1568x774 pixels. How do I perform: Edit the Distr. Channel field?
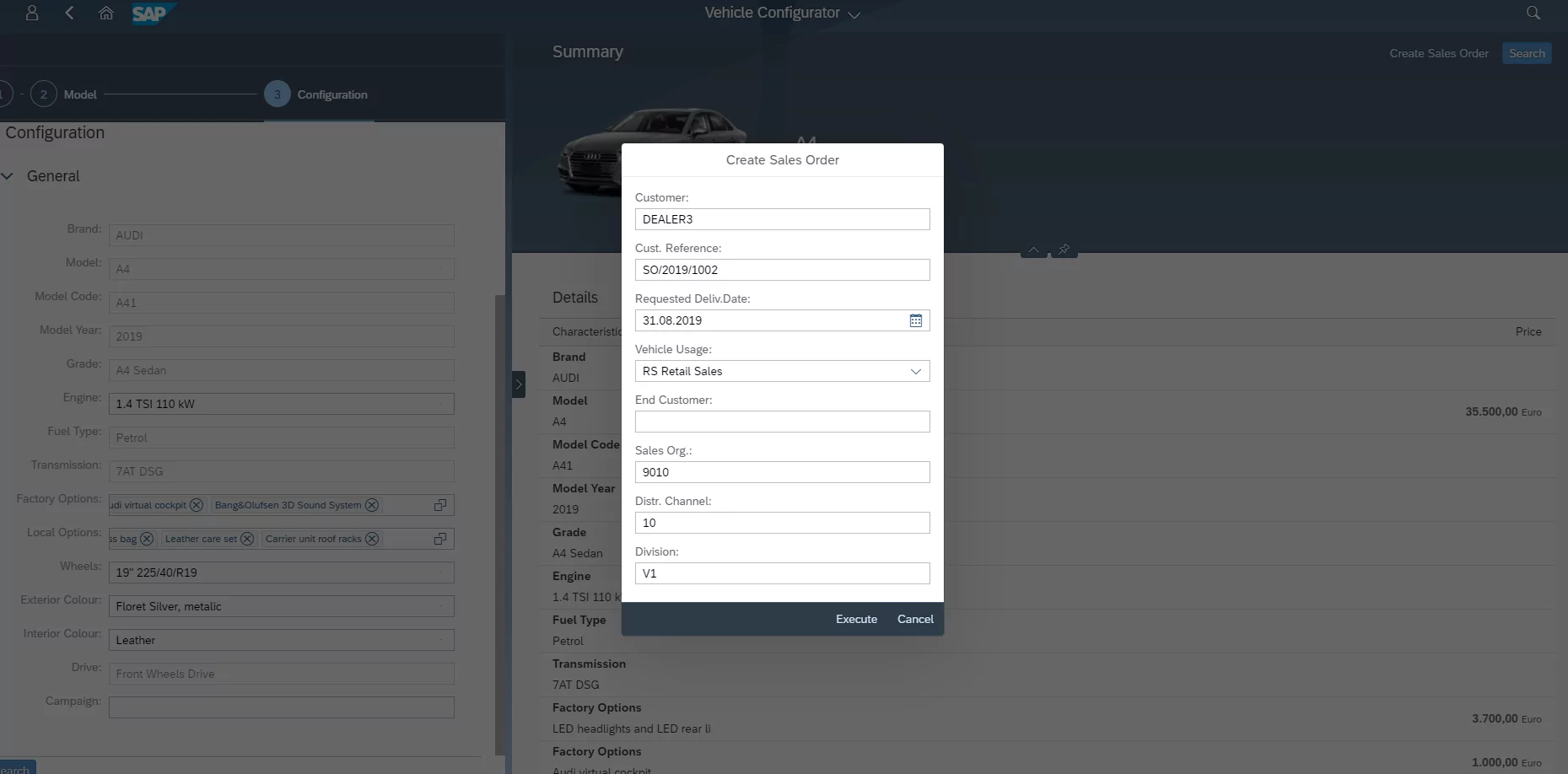782,523
